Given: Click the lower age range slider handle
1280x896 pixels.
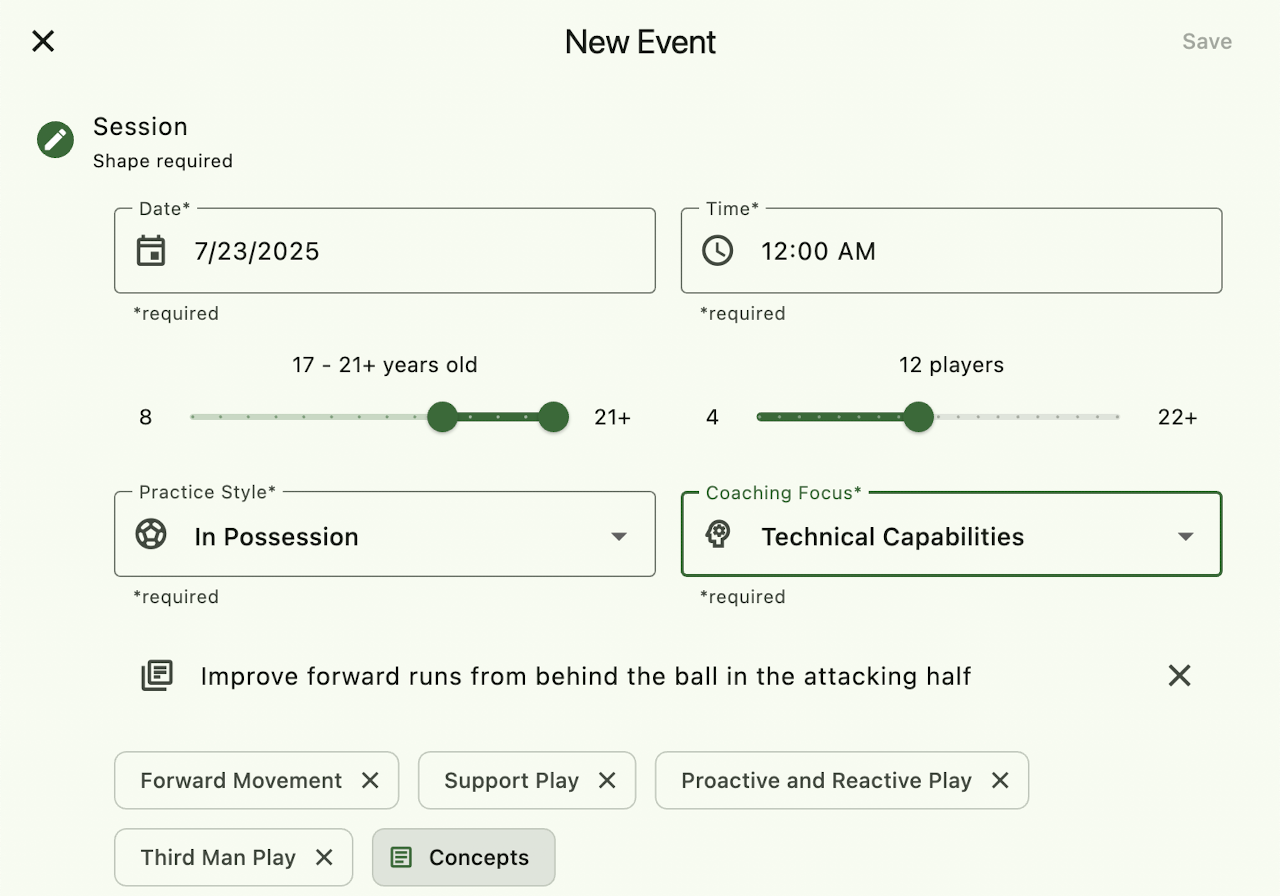Looking at the screenshot, I should pyautogui.click(x=442, y=417).
